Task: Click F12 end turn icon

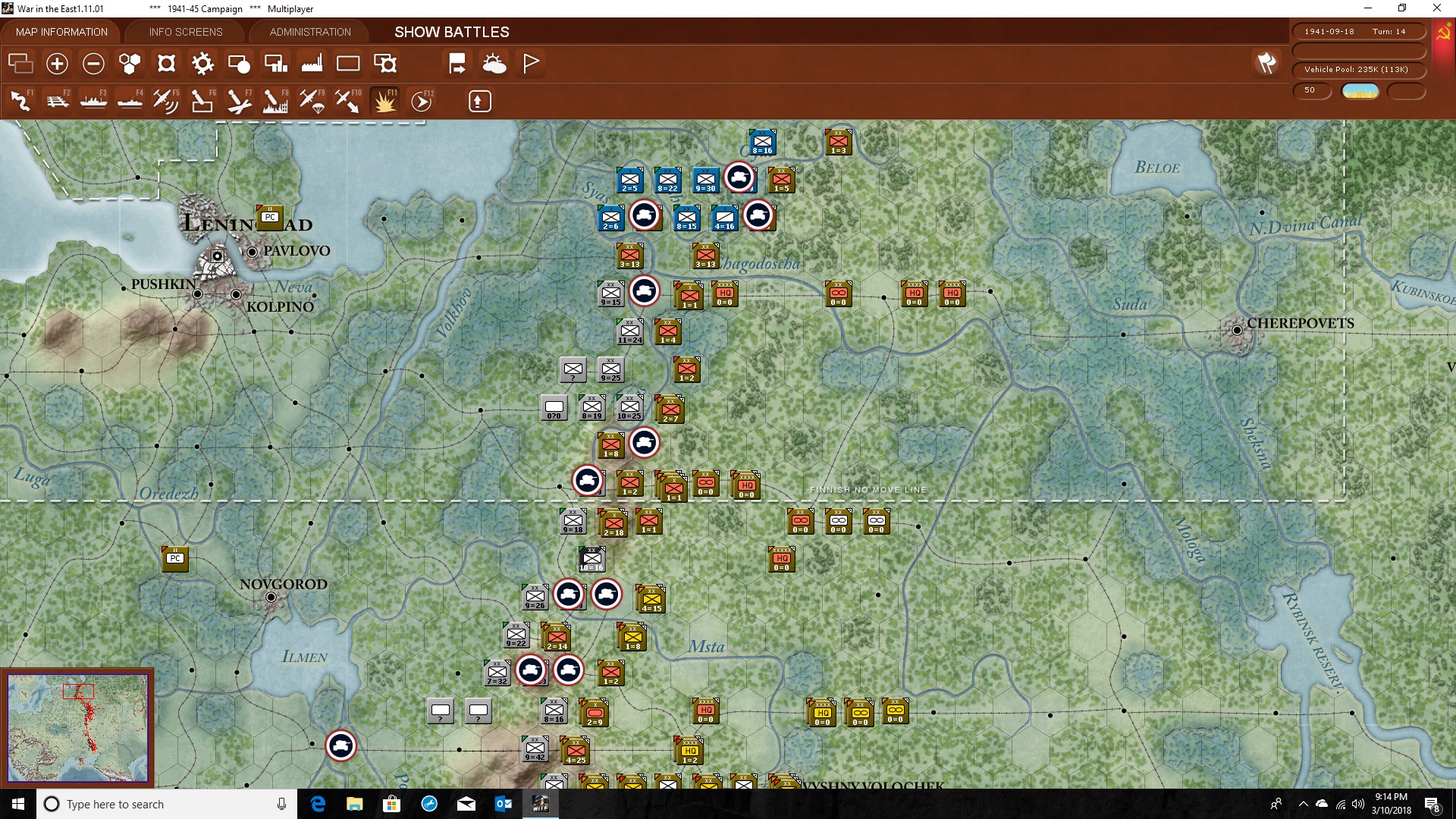Action: [421, 101]
